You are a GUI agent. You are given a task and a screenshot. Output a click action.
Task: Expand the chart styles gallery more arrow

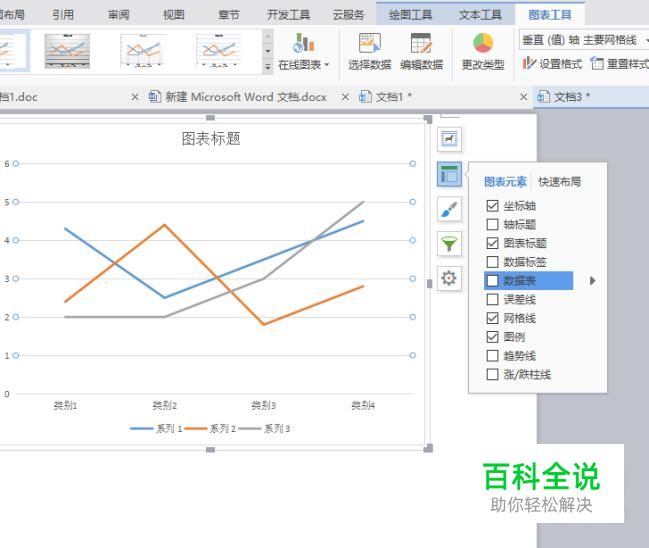point(268,66)
